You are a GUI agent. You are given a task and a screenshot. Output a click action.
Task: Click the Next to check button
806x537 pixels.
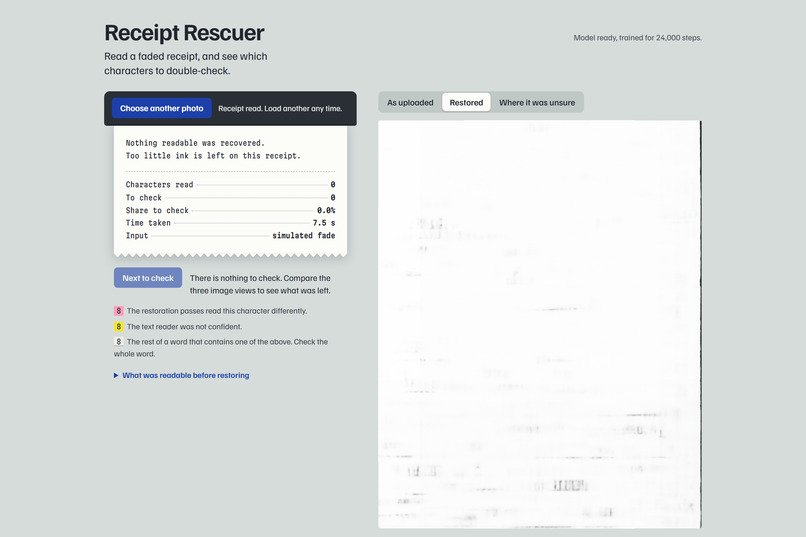click(148, 278)
